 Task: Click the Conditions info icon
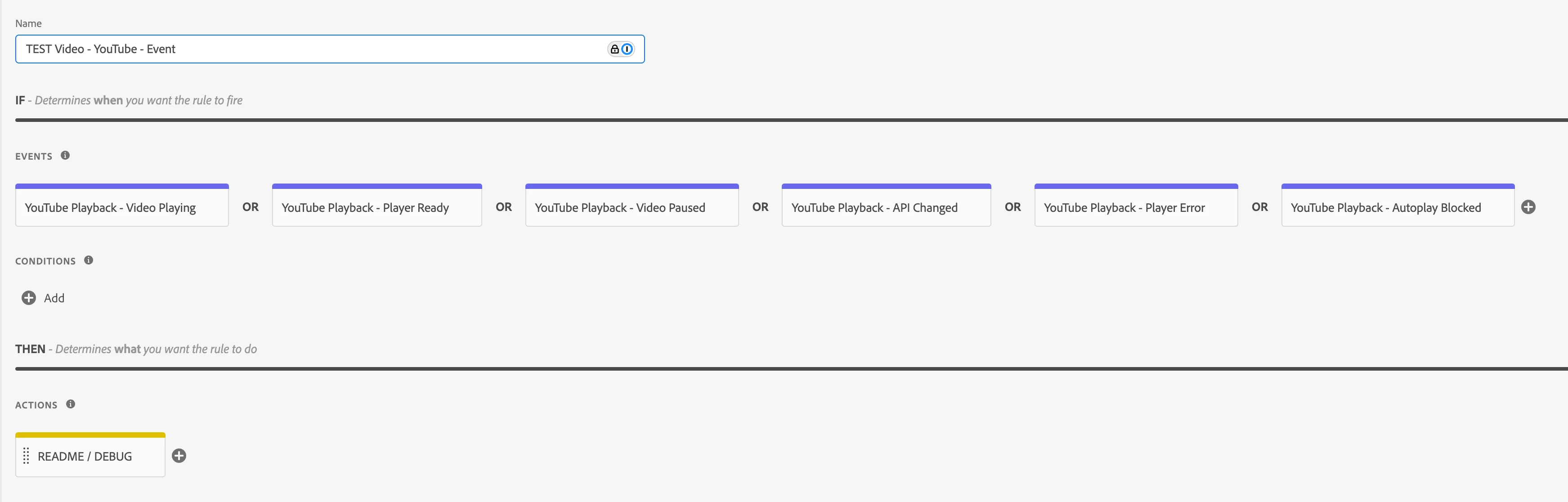click(89, 260)
